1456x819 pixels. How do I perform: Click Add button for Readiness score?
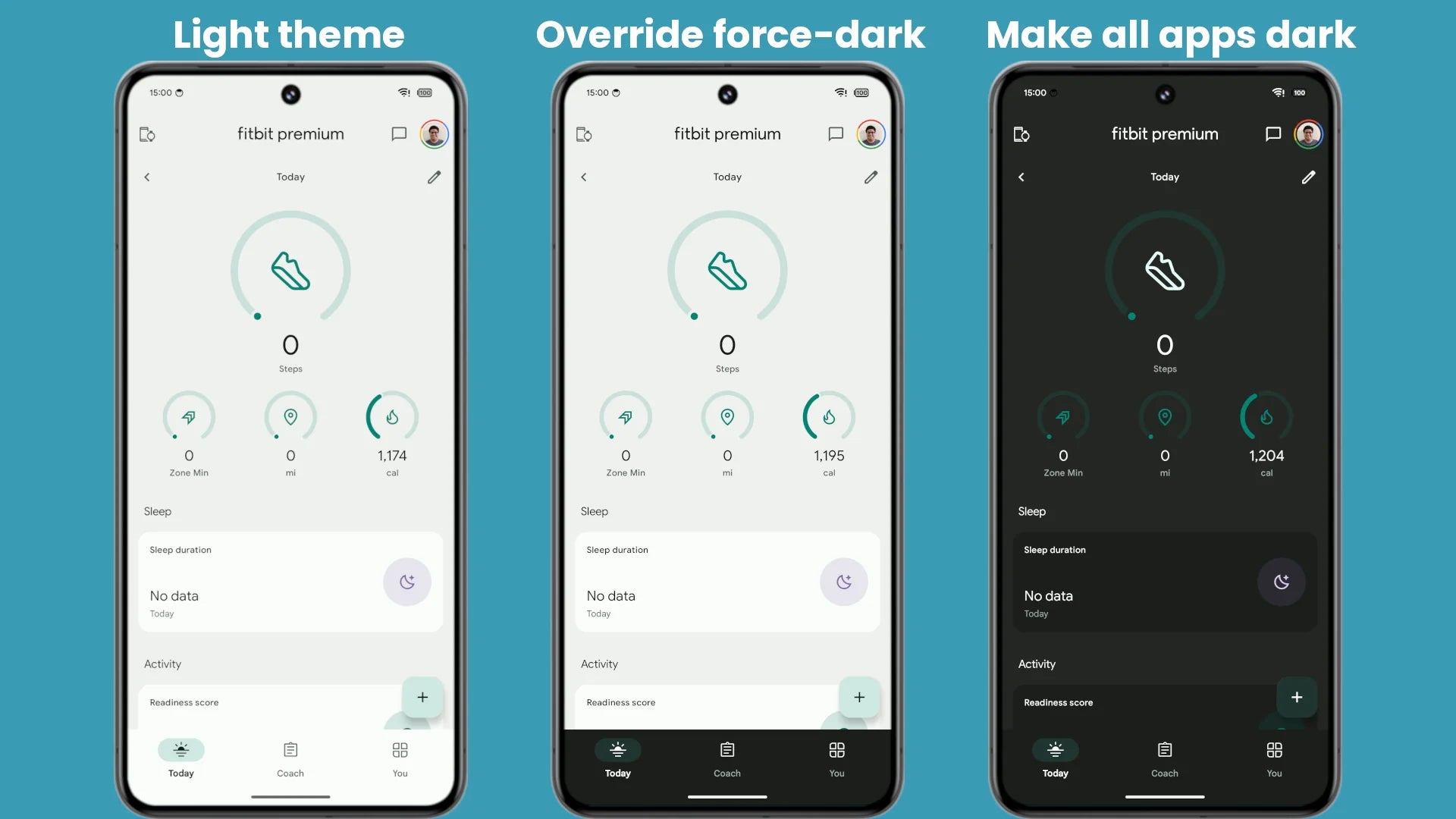tap(421, 697)
